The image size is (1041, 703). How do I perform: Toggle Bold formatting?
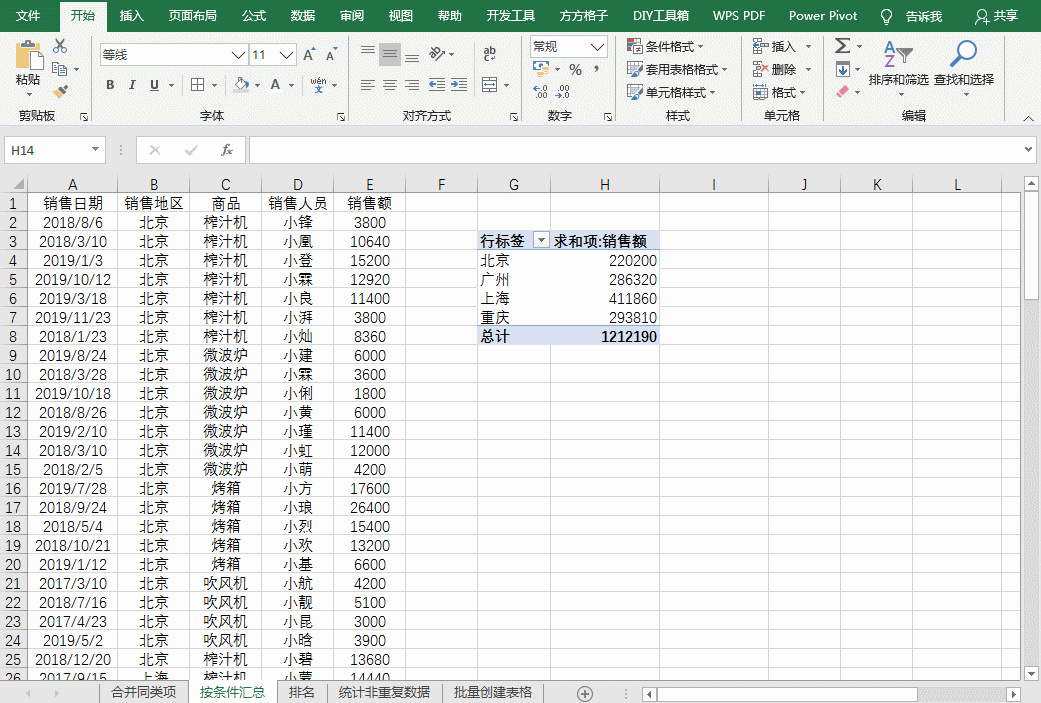pyautogui.click(x=110, y=85)
